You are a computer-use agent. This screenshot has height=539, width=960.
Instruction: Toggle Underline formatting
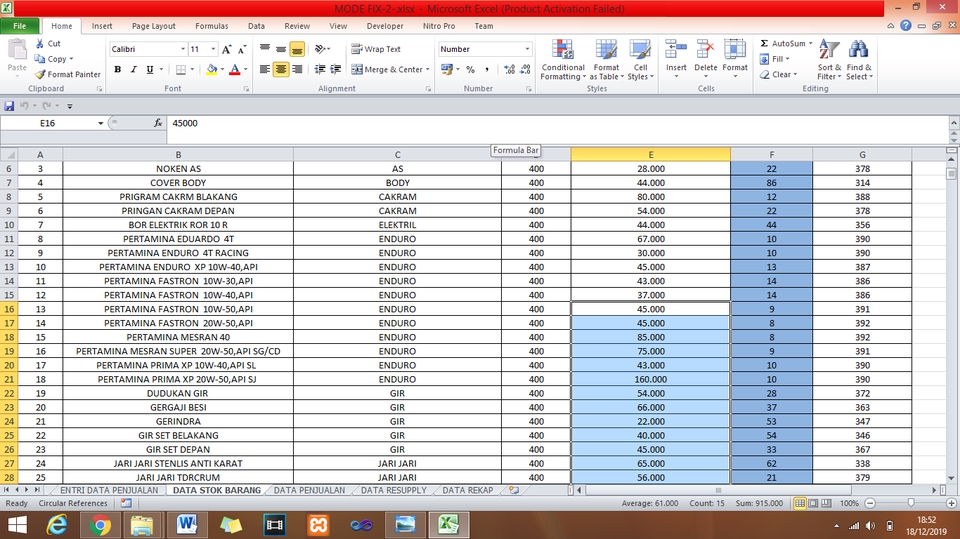click(x=149, y=69)
